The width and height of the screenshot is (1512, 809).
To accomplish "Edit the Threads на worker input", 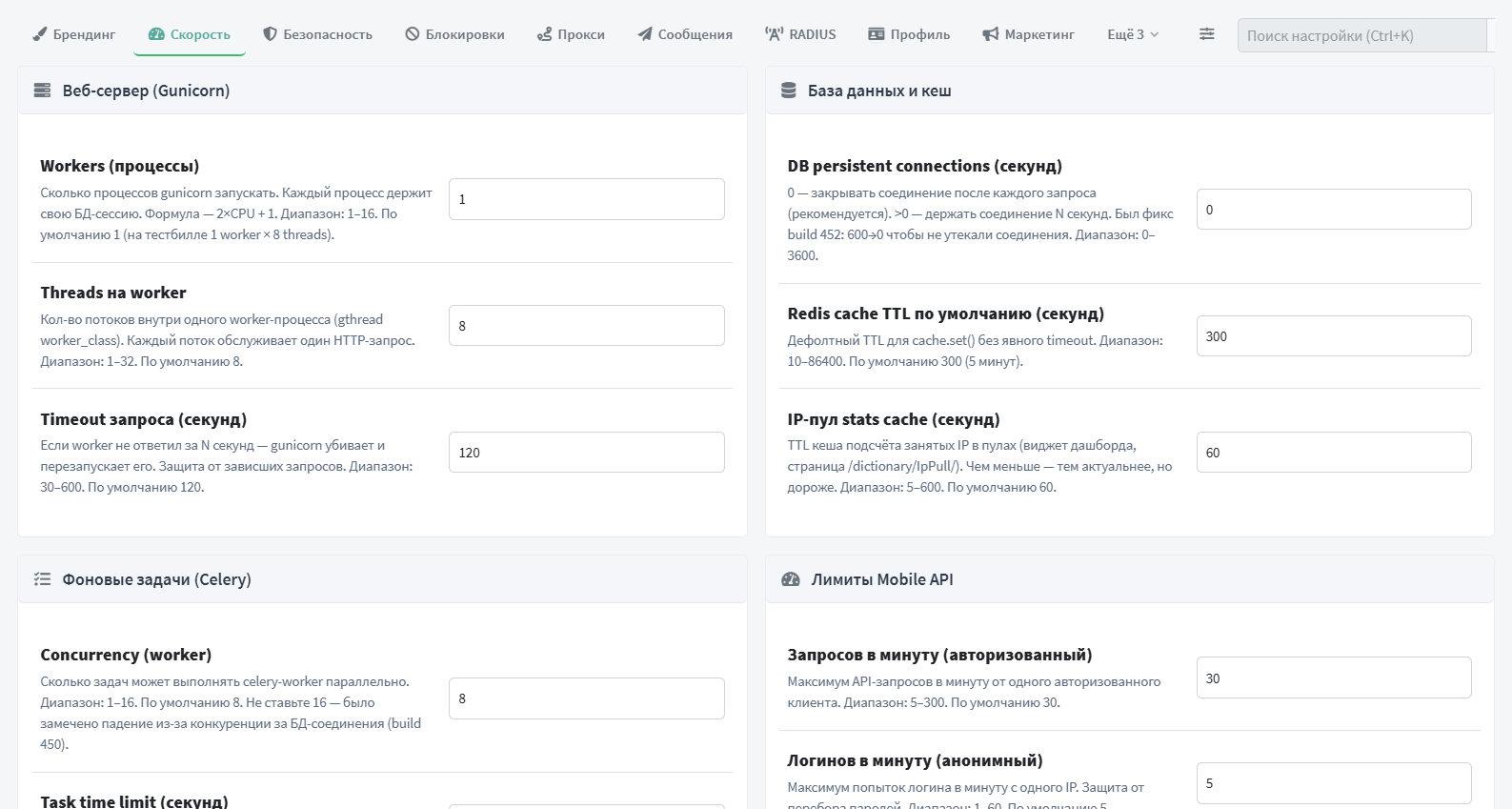I will pyautogui.click(x=587, y=326).
